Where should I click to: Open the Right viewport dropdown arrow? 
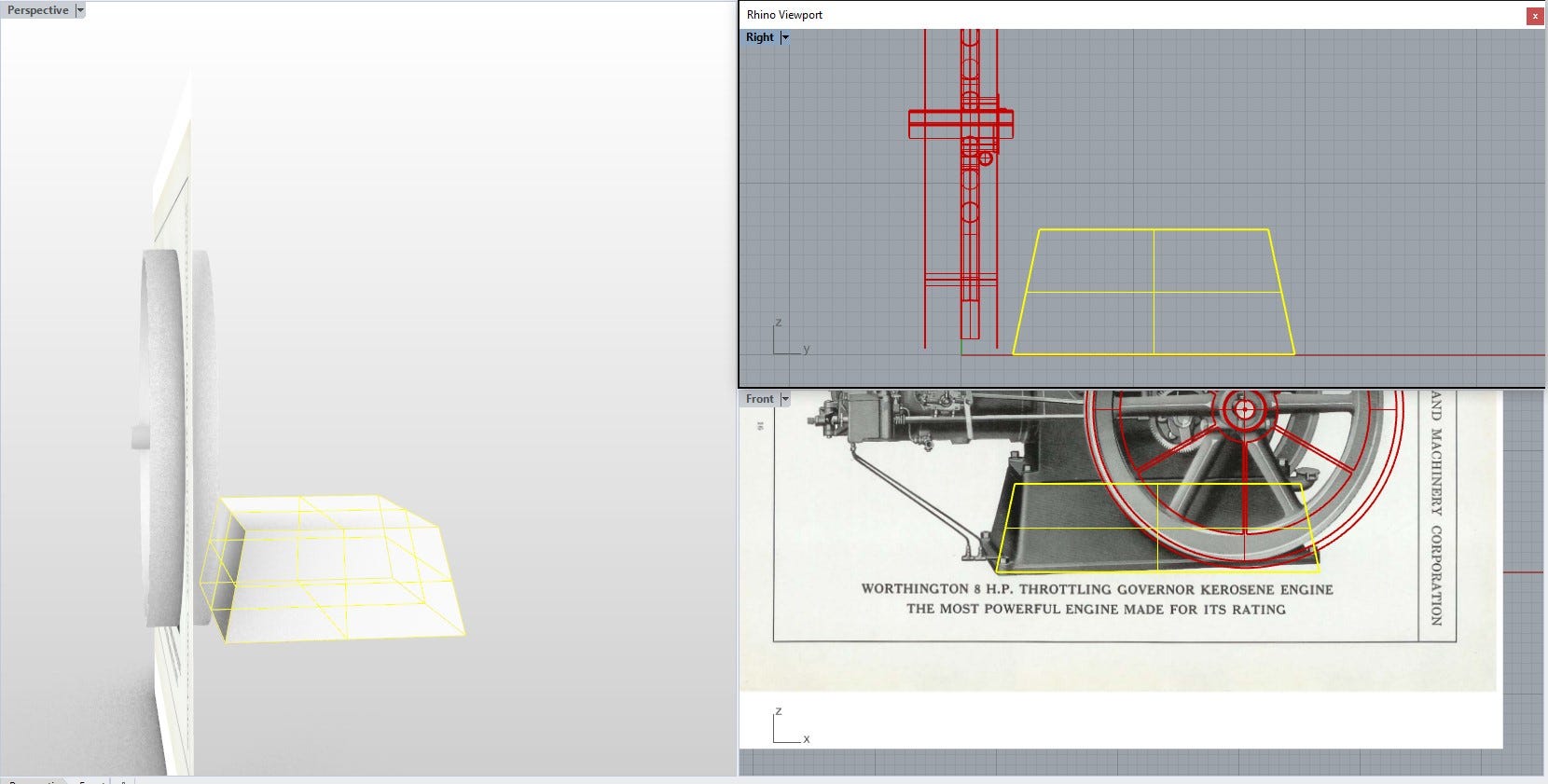click(x=785, y=37)
